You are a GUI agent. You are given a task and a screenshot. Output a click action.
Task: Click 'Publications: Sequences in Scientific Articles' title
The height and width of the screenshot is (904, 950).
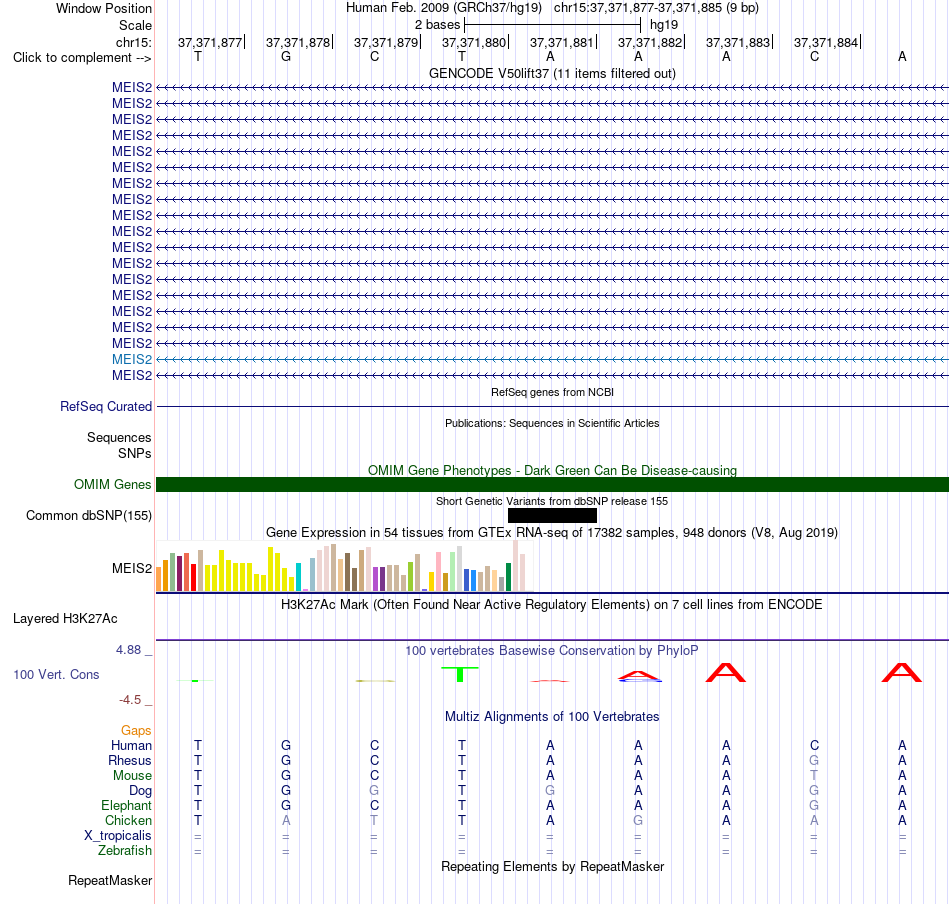click(552, 423)
